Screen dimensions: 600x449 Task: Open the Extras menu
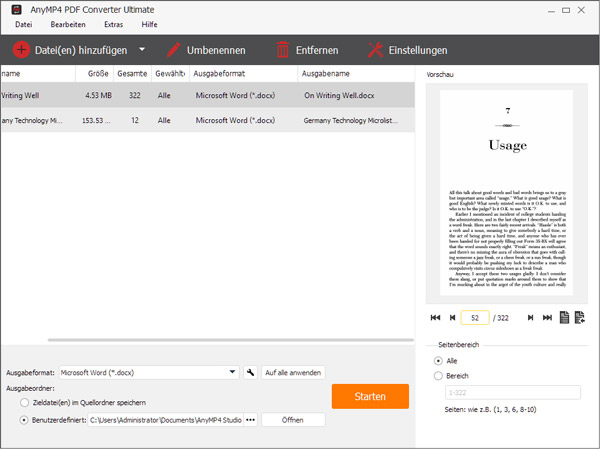coord(113,24)
